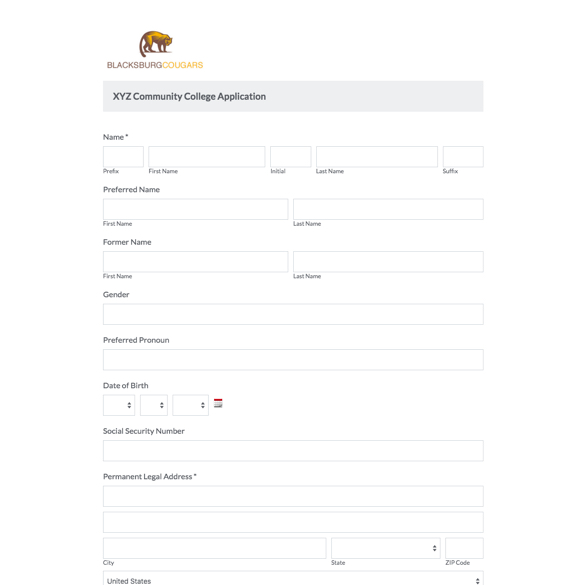Expand the birth month dropdown
Image resolution: width=585 pixels, height=585 pixels.
tap(119, 405)
